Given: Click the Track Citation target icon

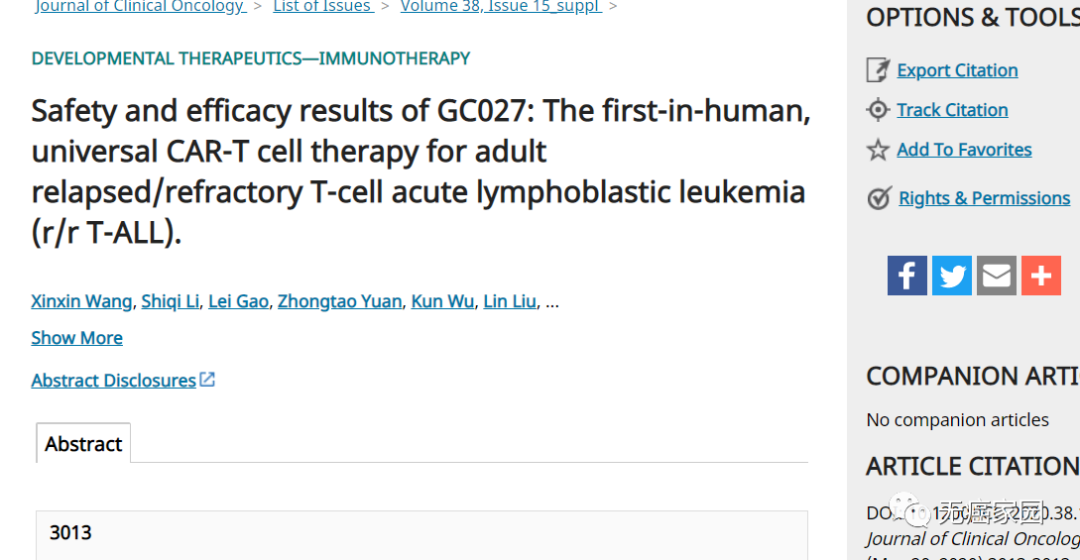Looking at the screenshot, I should pyautogui.click(x=877, y=110).
